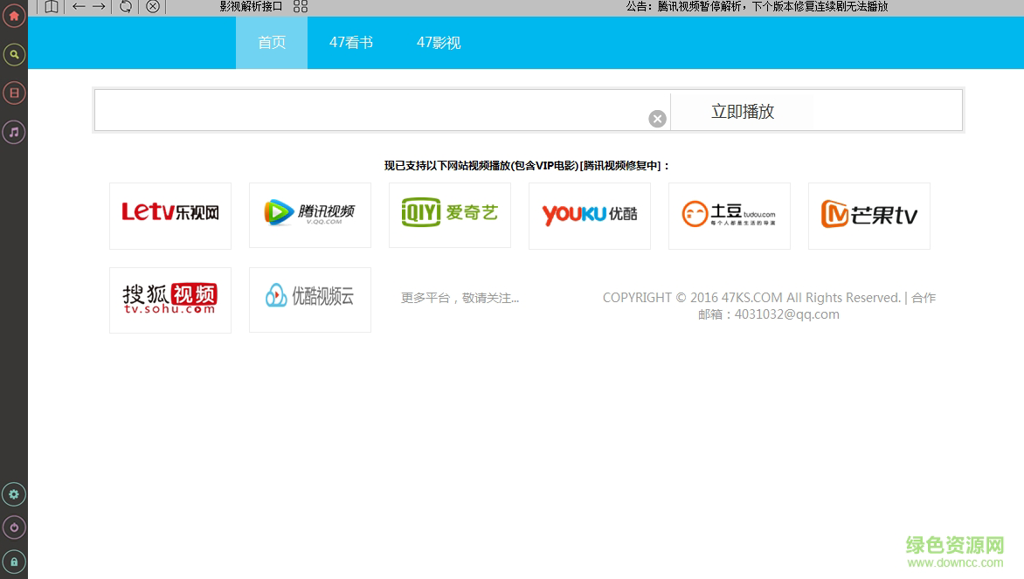
Task: Open the 爱奇艺 iQIYI tile
Action: click(x=450, y=215)
